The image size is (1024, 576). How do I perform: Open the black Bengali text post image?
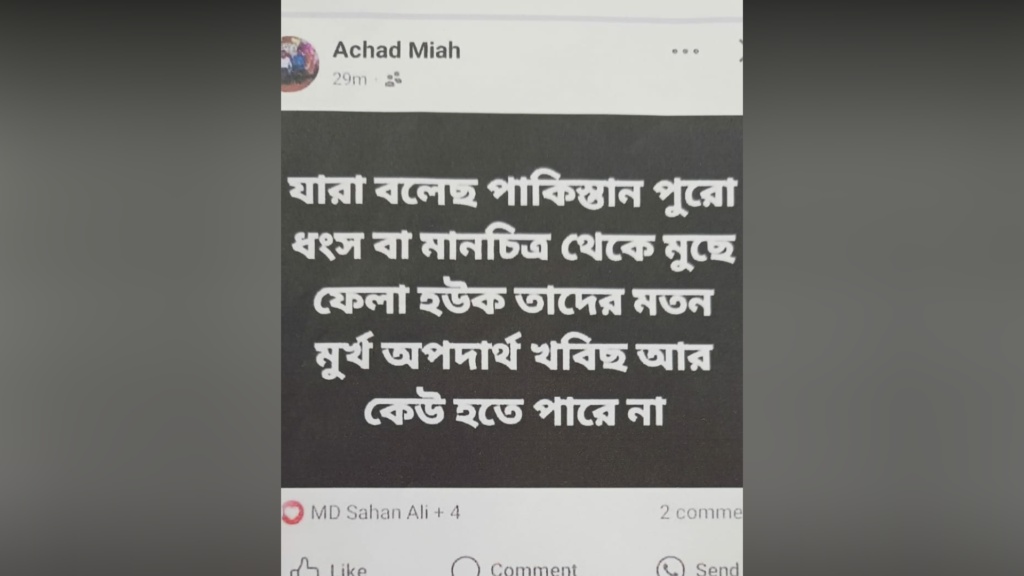coord(512,300)
